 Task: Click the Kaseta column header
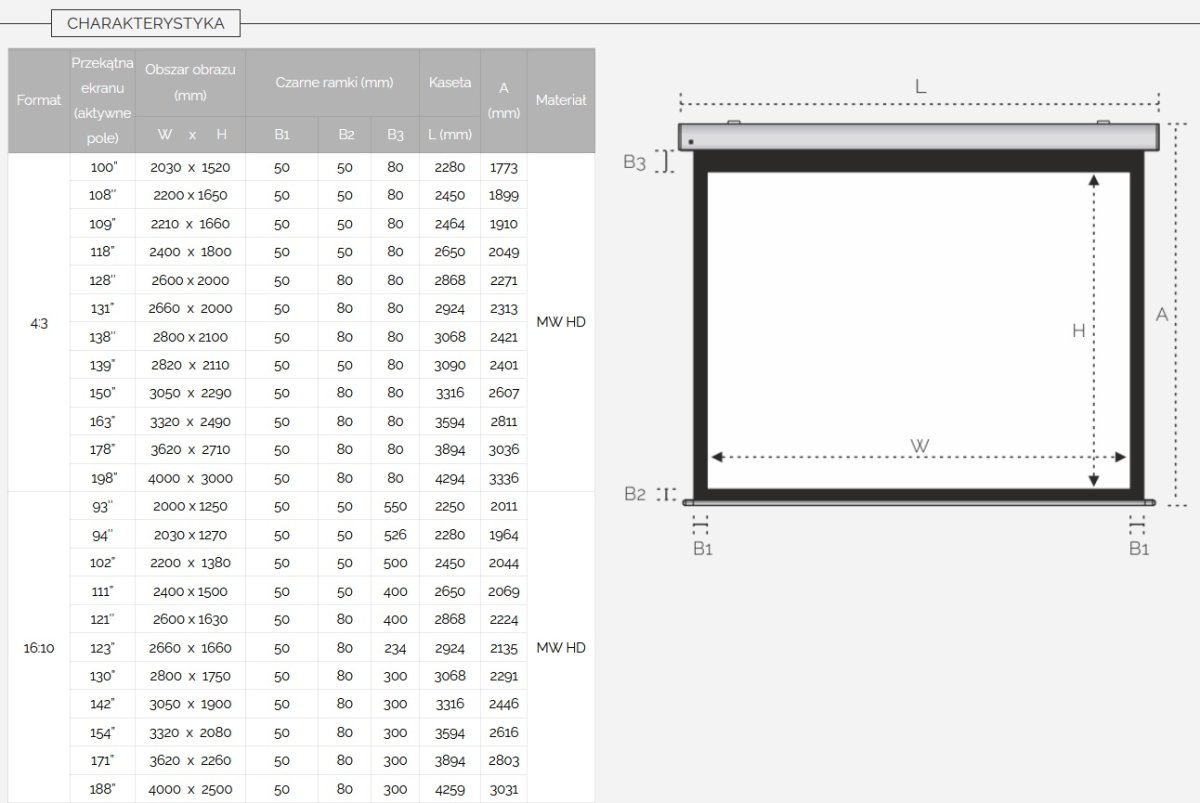(450, 82)
